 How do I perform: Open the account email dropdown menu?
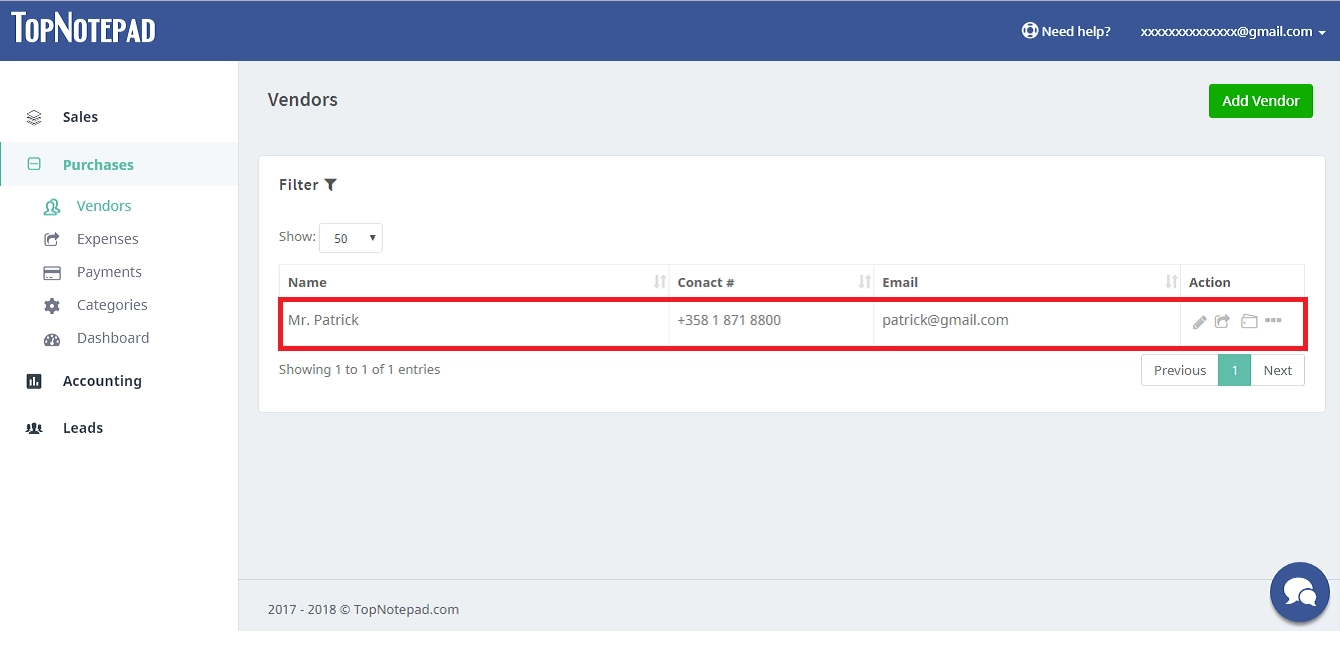click(1232, 31)
